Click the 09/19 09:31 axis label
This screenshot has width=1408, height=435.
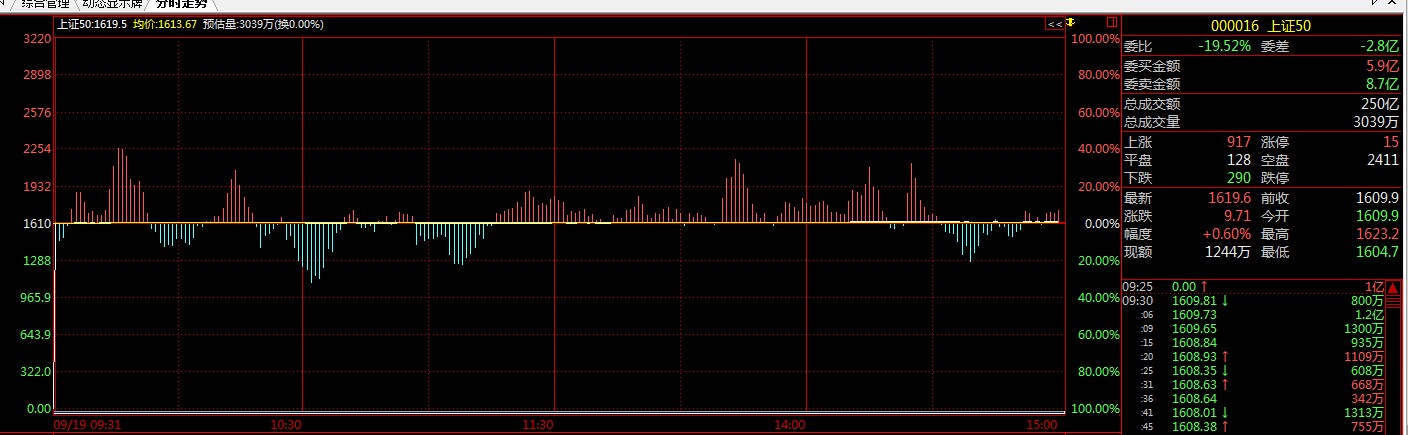click(x=85, y=425)
